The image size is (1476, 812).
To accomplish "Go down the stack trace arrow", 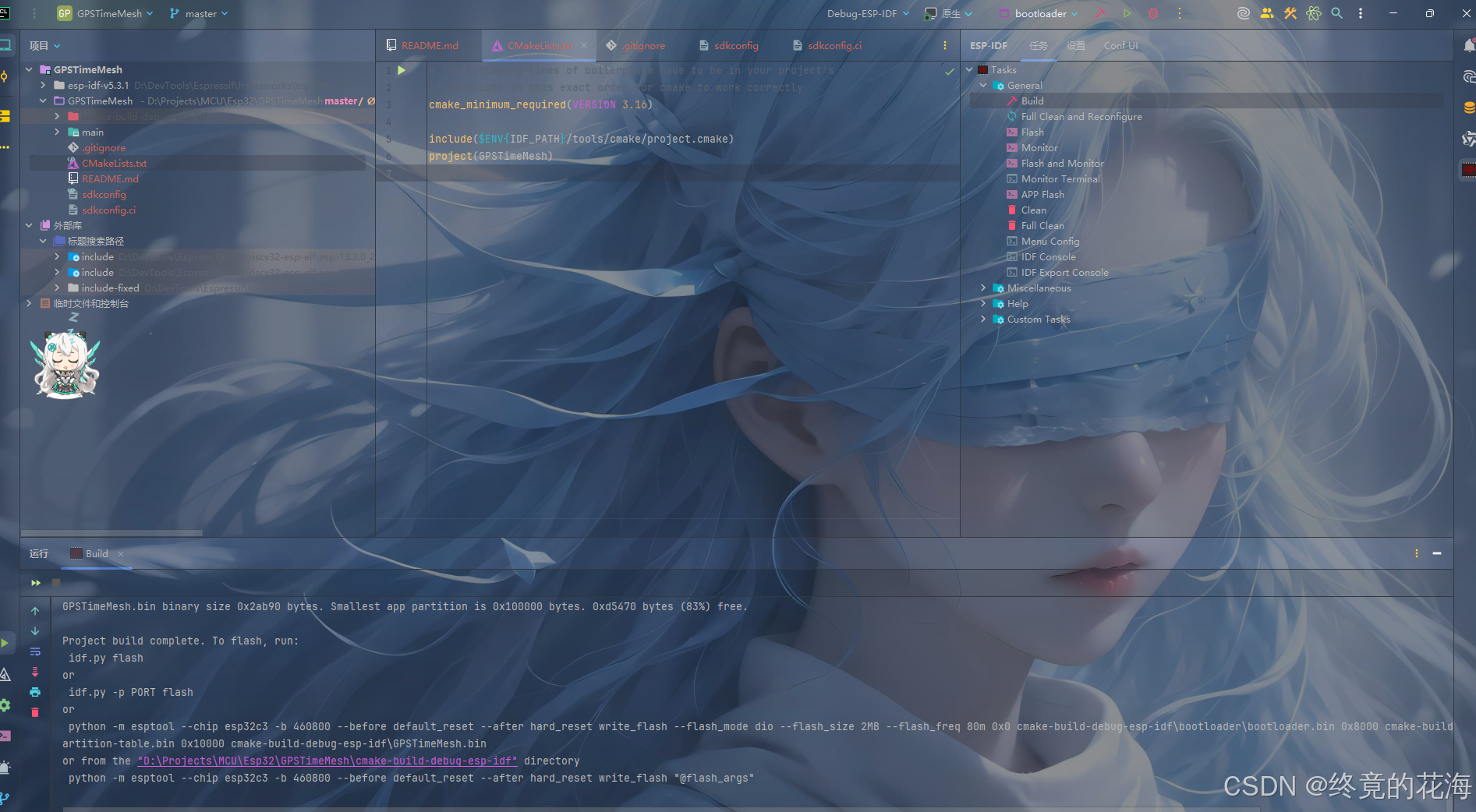I will point(35,631).
